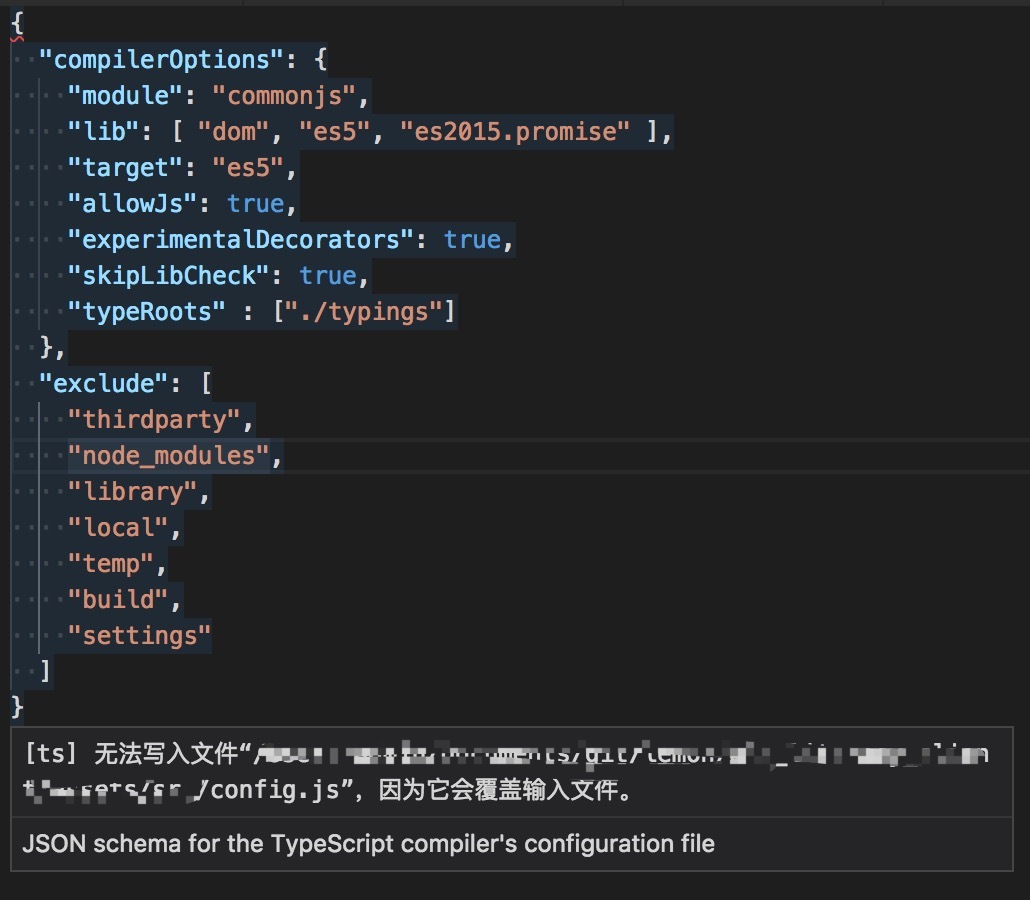This screenshot has width=1030, height=900.
Task: Click the "thirdparty" exclude entry
Action: click(x=155, y=420)
